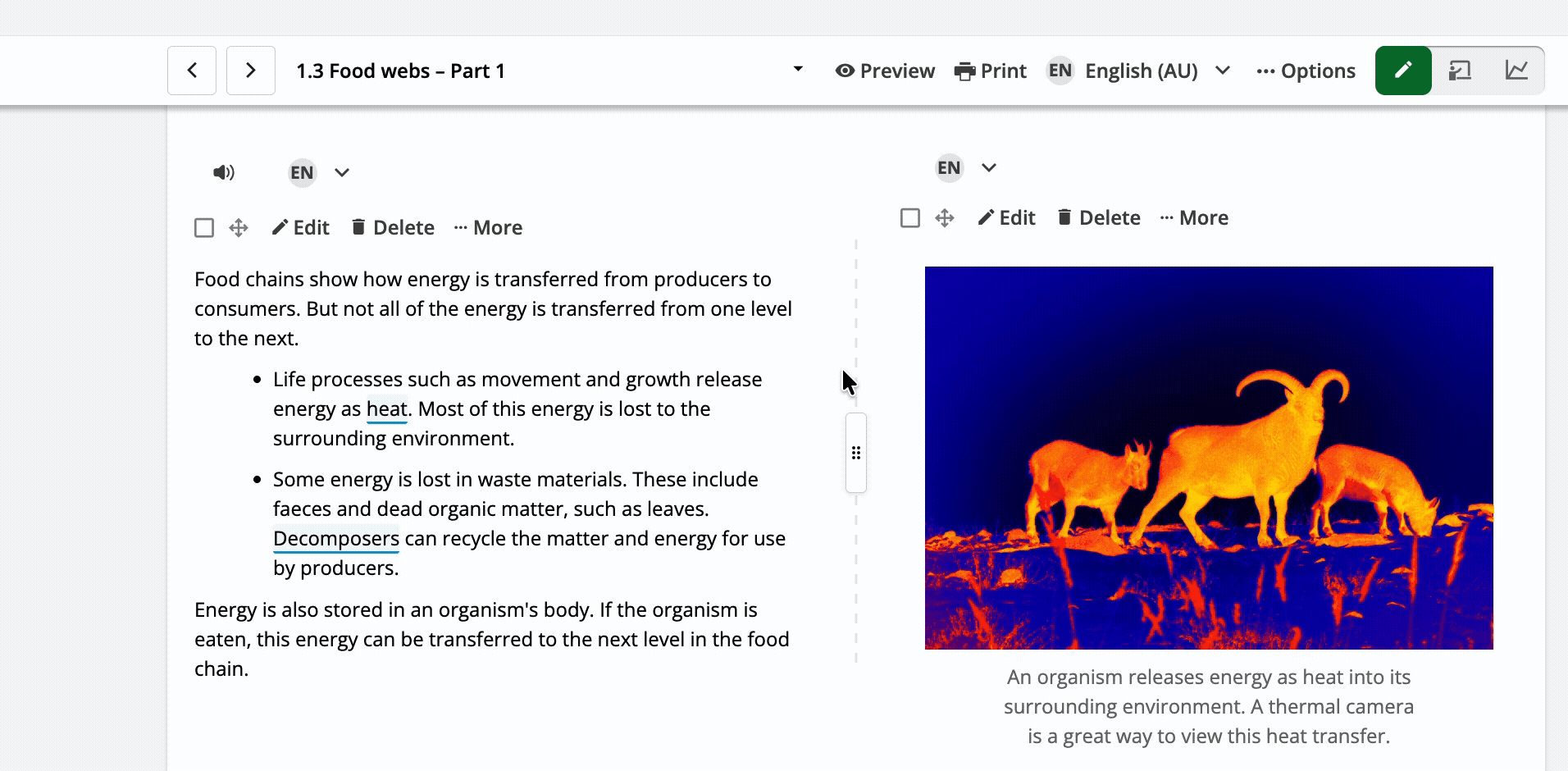Grab the move handle for the text block
Image resolution: width=1568 pixels, height=771 pixels.
239,228
